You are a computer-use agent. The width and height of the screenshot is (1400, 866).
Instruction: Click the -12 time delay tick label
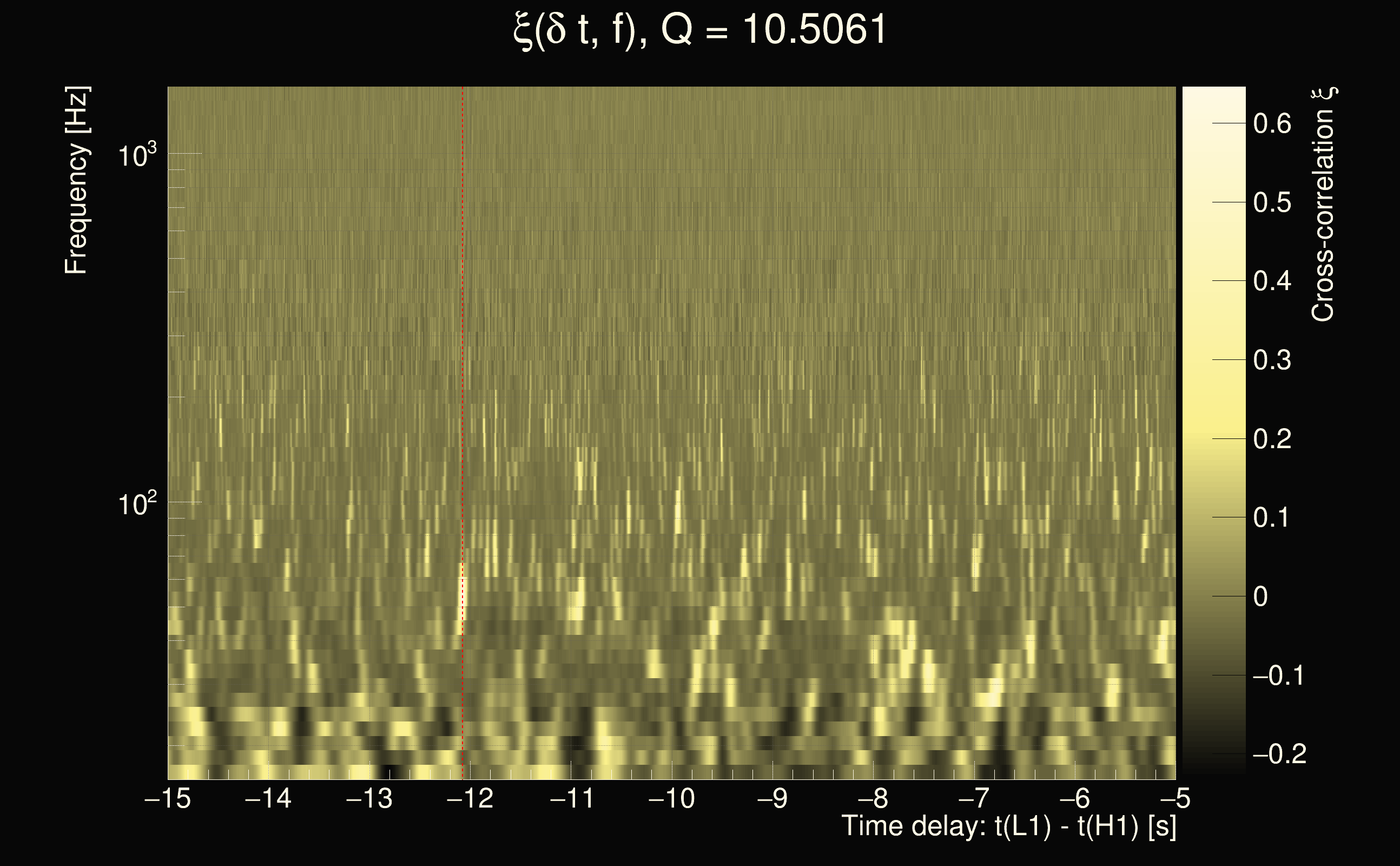pyautogui.click(x=470, y=798)
